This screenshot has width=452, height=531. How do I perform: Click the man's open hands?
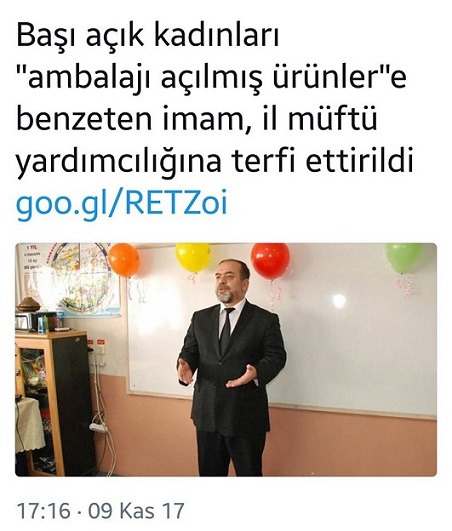pos(217,373)
